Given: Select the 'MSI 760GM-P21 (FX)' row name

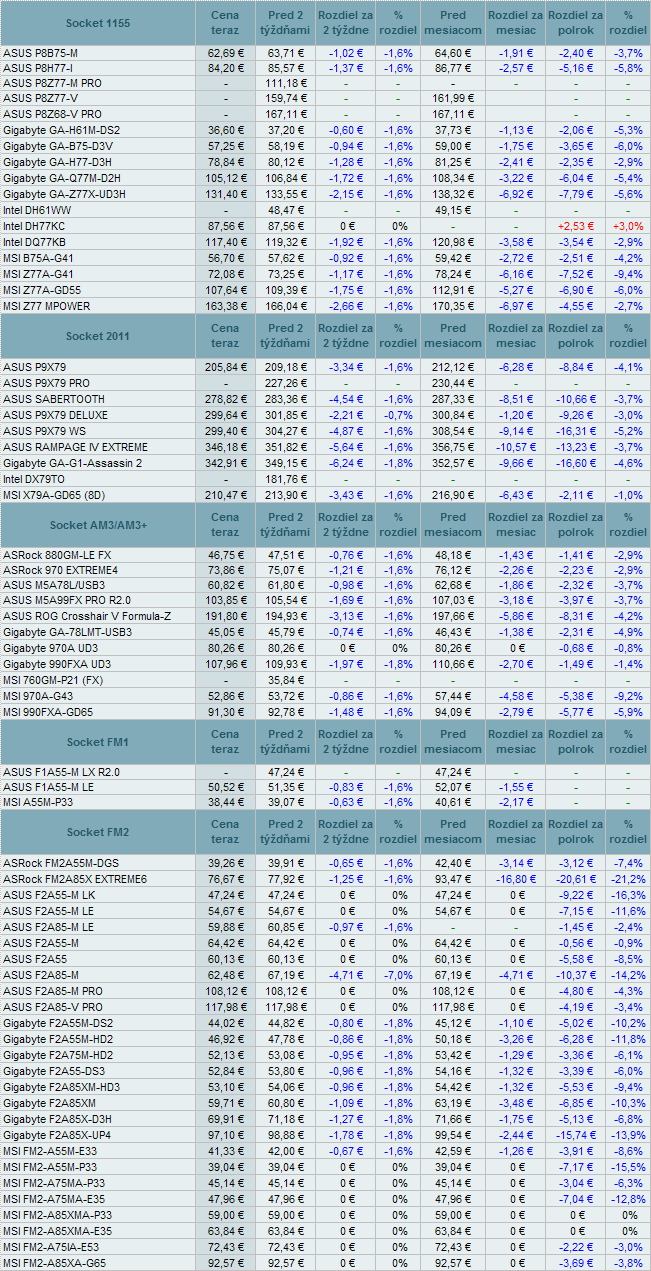Looking at the screenshot, I should [x=55, y=680].
